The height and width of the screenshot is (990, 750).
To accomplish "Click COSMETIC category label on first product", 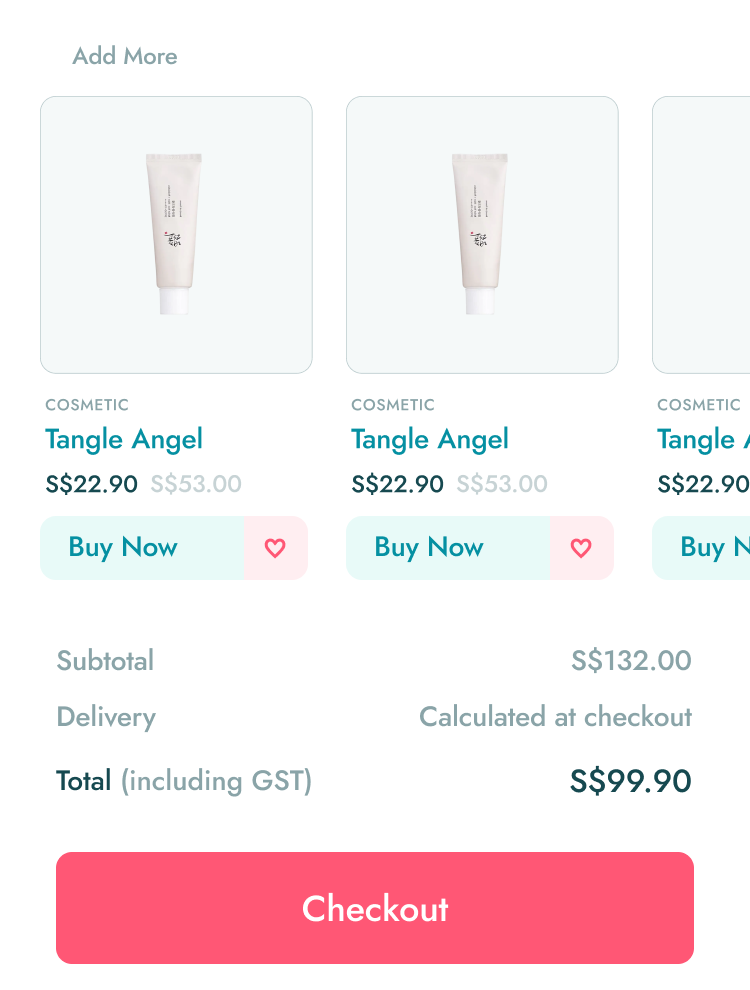I will click(87, 405).
